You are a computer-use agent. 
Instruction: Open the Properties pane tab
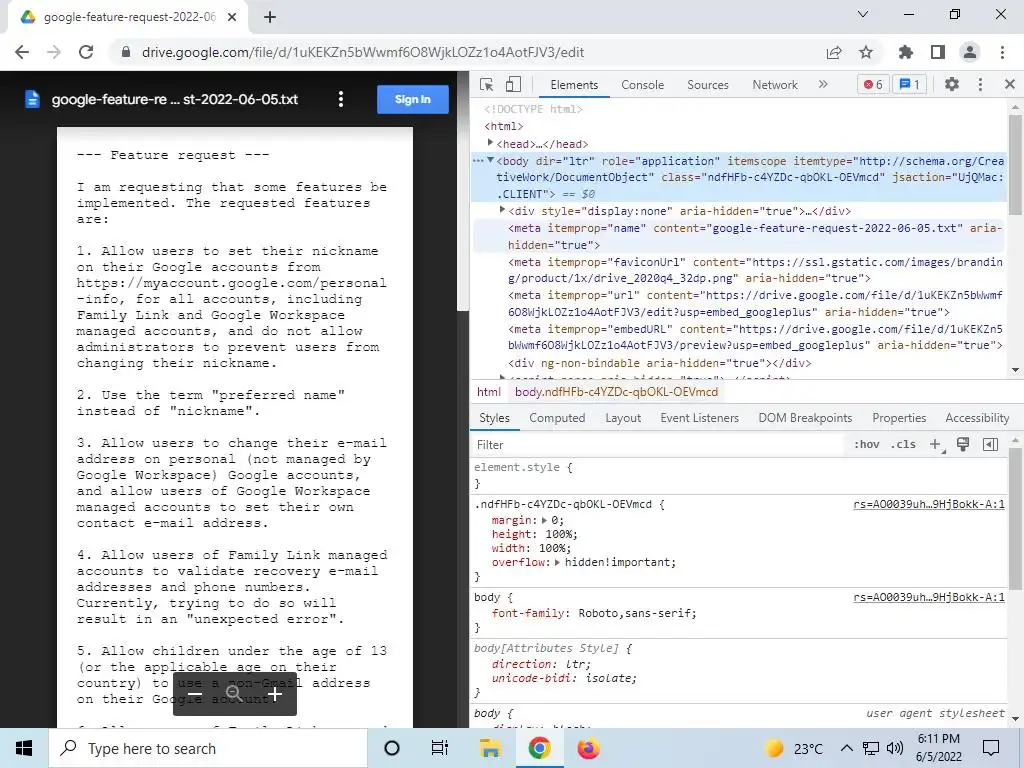point(899,418)
